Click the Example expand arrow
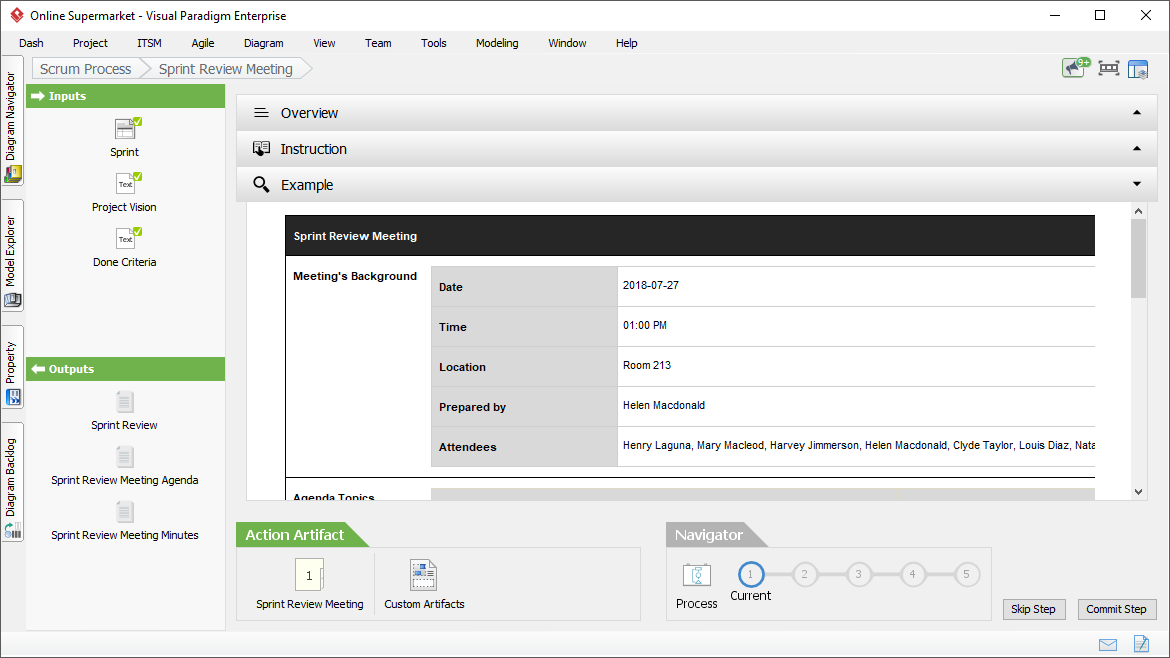1170x658 pixels. [x=1136, y=184]
